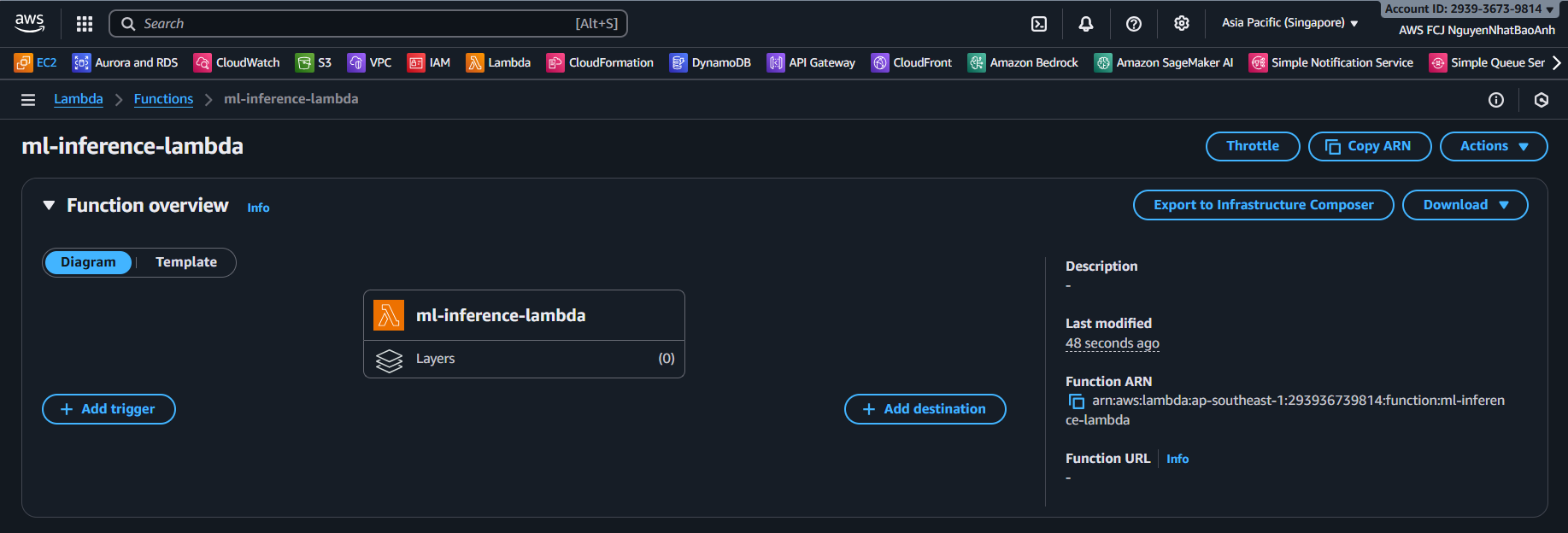
Task: Open the AWS home logo
Action: (30, 23)
